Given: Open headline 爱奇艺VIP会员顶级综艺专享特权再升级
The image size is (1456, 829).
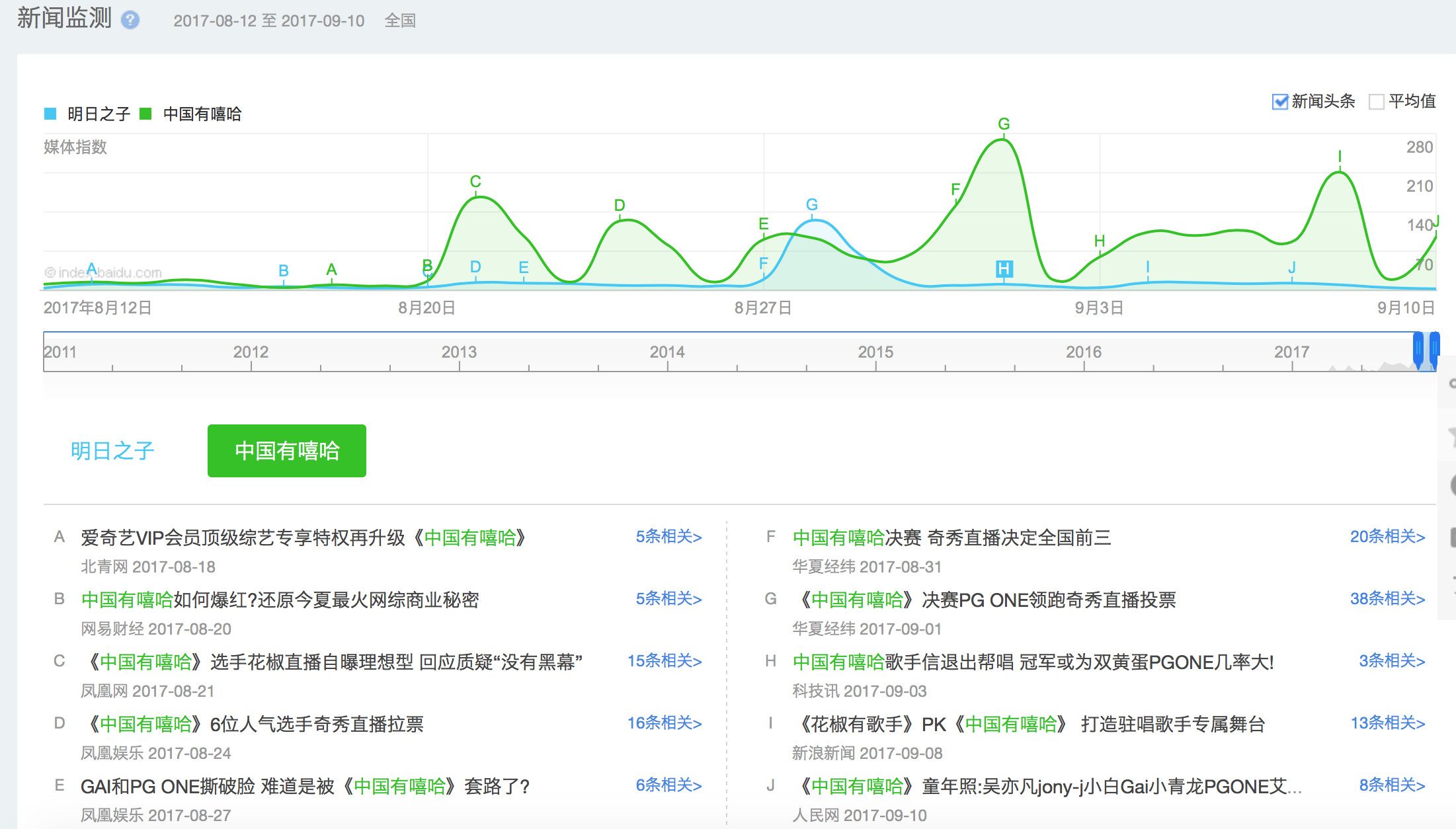Looking at the screenshot, I should pos(303,537).
